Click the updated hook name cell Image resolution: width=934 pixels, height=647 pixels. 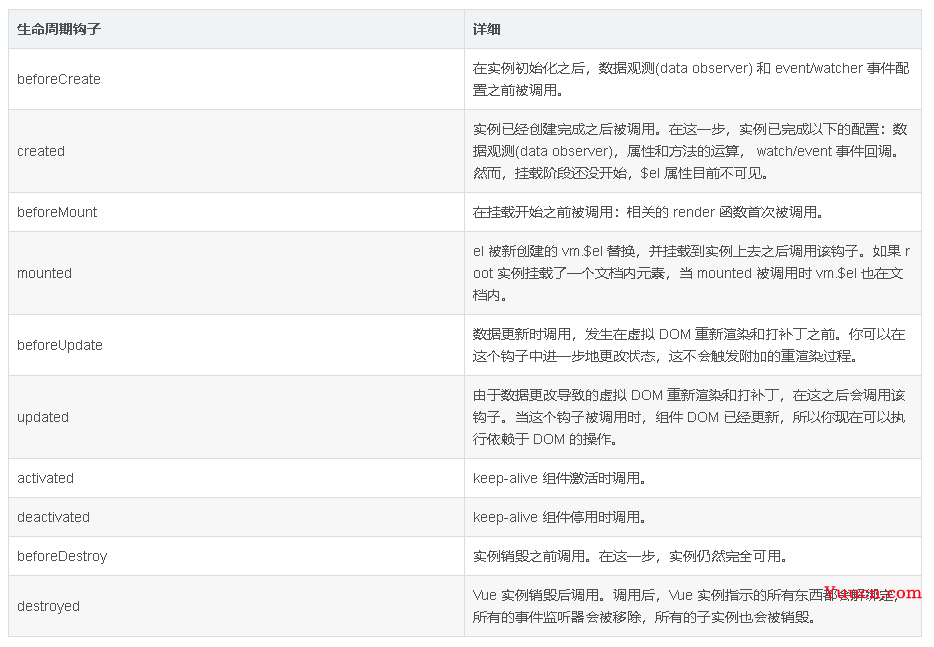pyautogui.click(x=43, y=417)
